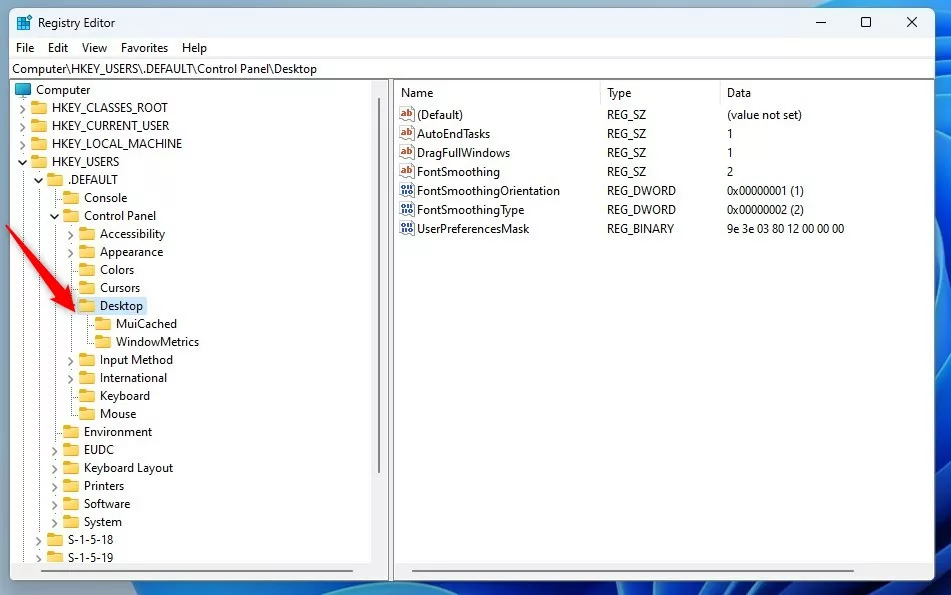Click the .DEFAULT folder icon
Image resolution: width=951 pixels, height=595 pixels.
55,180
